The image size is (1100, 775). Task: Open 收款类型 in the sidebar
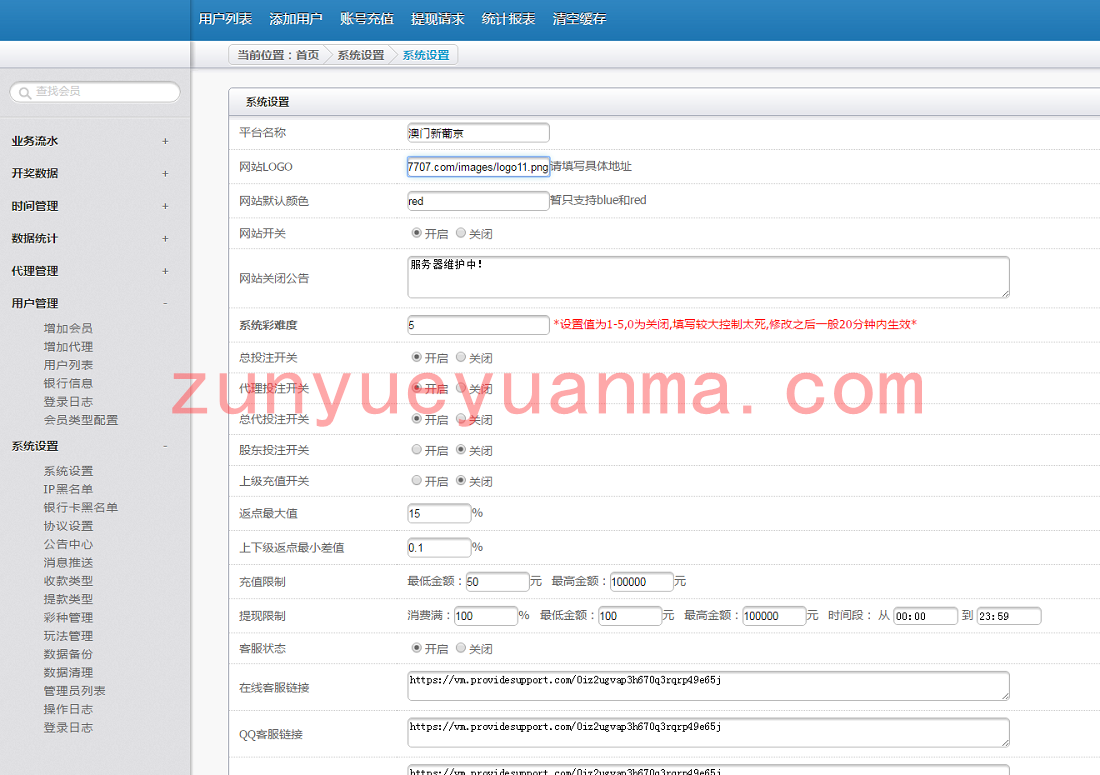(x=68, y=581)
